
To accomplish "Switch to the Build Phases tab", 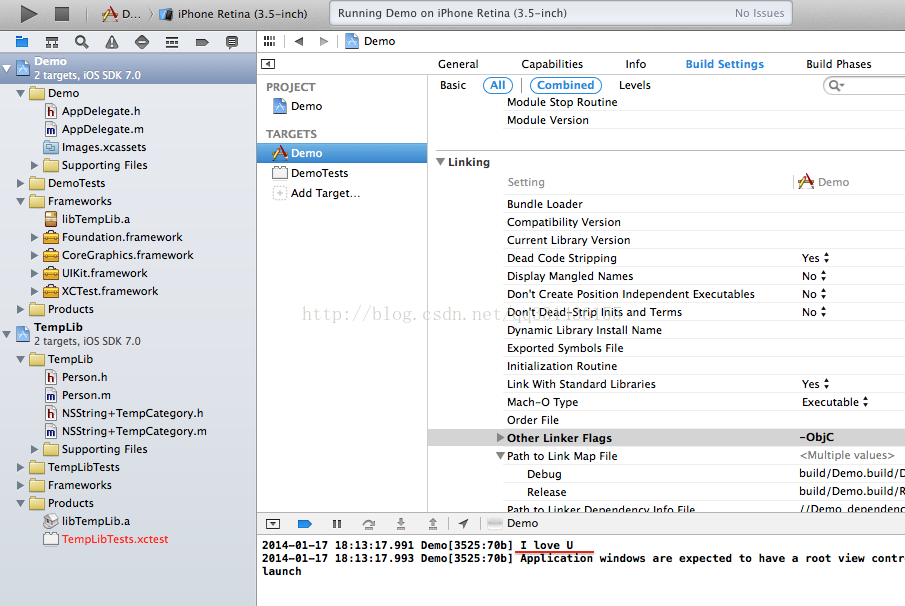I will coord(839,64).
